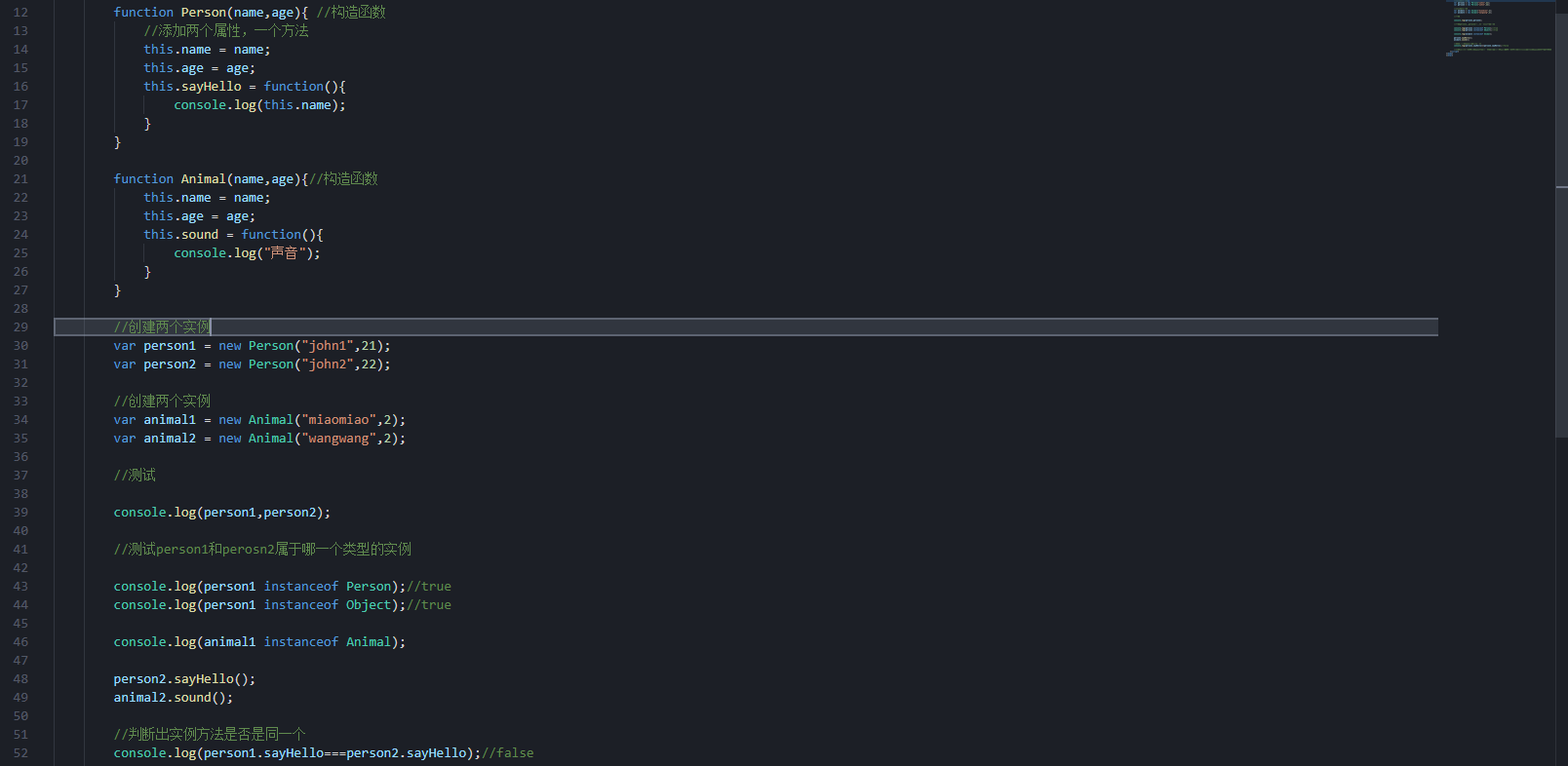This screenshot has width=1568, height=766.
Task: Click the minimap code preview
Action: point(1500,28)
